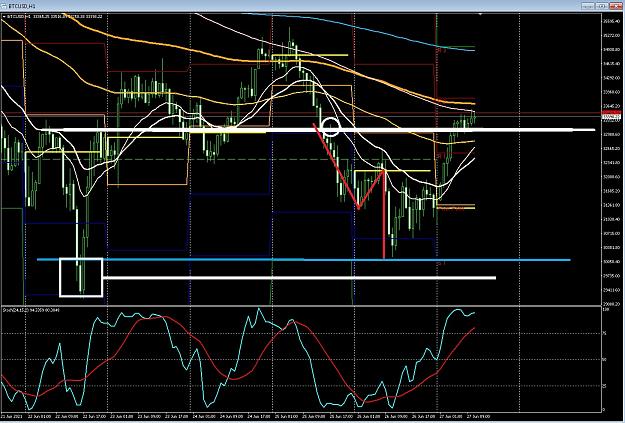
Task: Click the chart shift triangle marker at top
Action: tap(480, 14)
